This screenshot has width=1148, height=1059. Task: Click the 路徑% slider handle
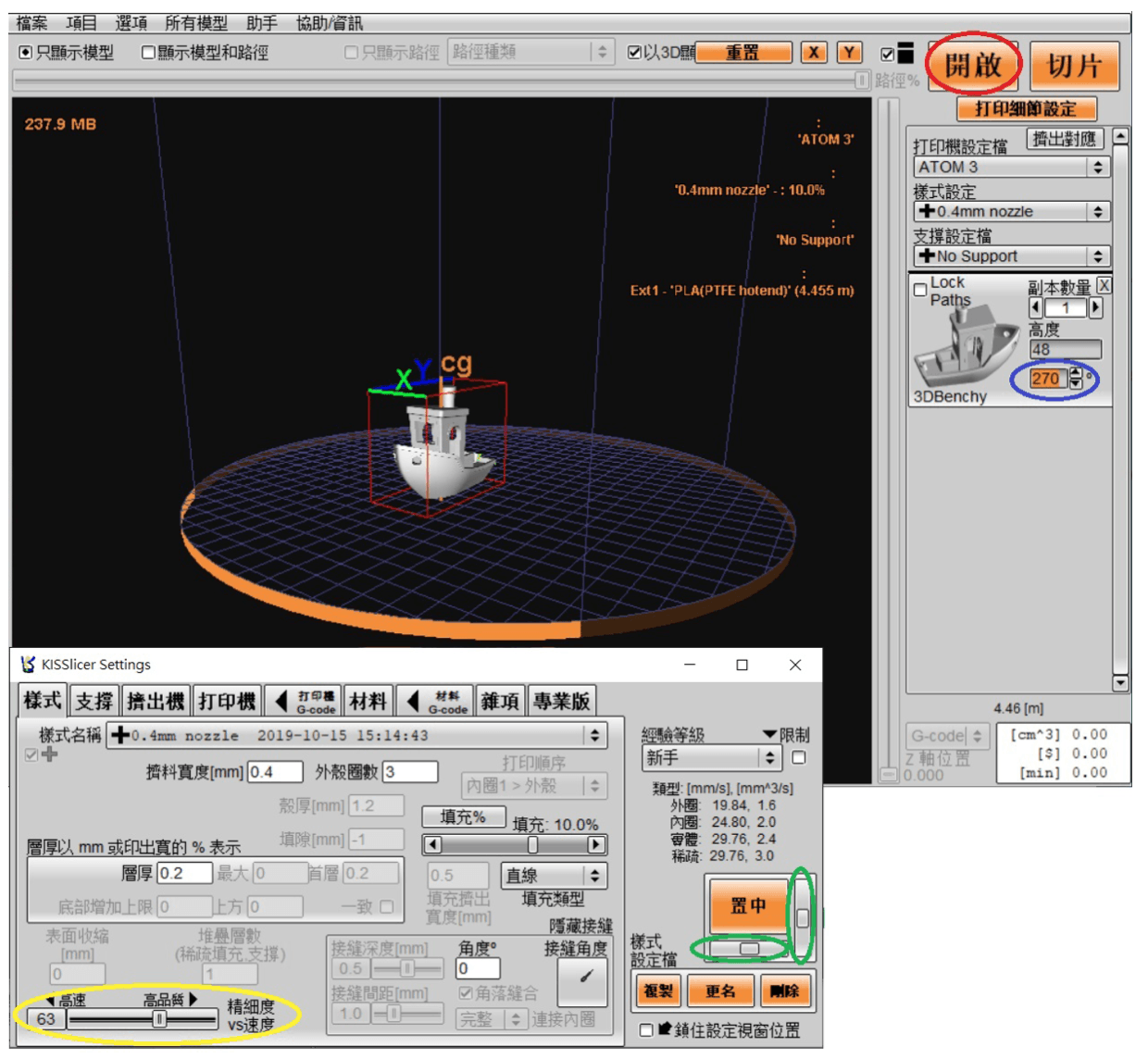tap(862, 81)
